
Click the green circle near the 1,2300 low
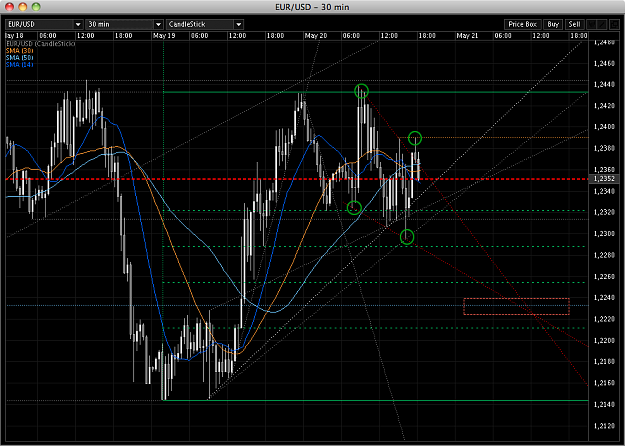(x=407, y=237)
